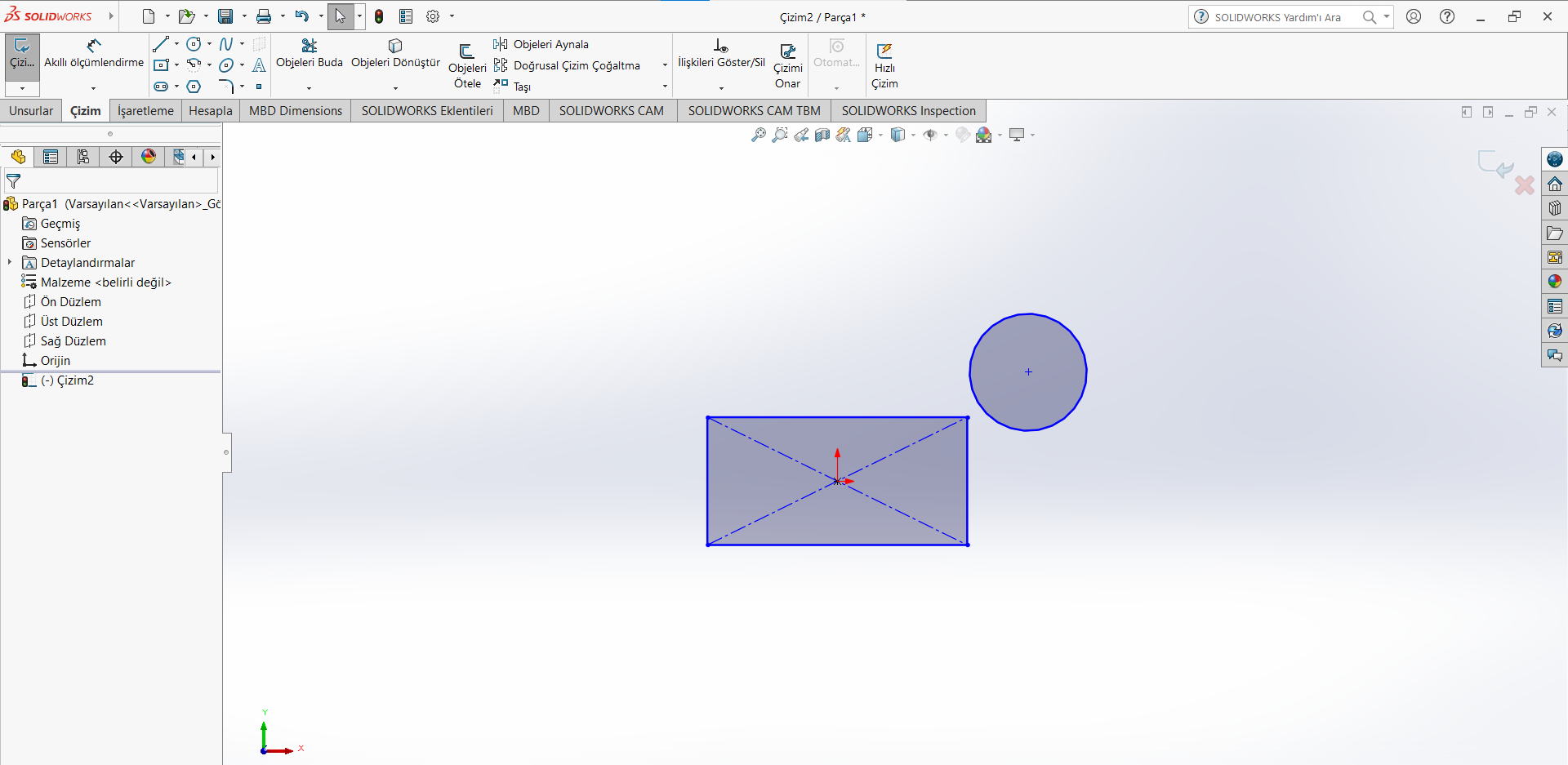Expand İlişkileri Göster/Sil dropdown arrow
The width and height of the screenshot is (1568, 765).
click(721, 87)
